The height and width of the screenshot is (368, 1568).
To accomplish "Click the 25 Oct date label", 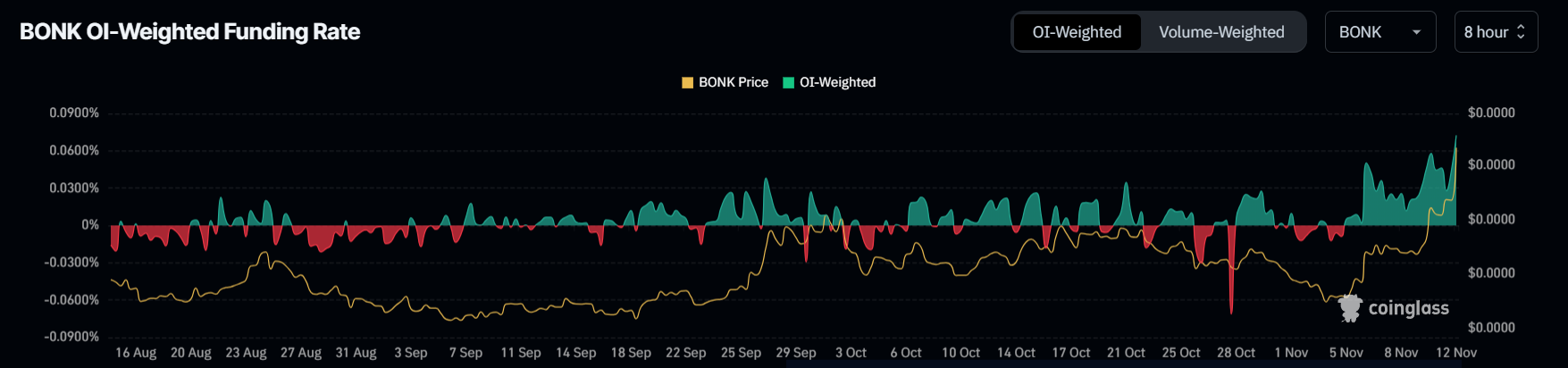I will [1181, 353].
